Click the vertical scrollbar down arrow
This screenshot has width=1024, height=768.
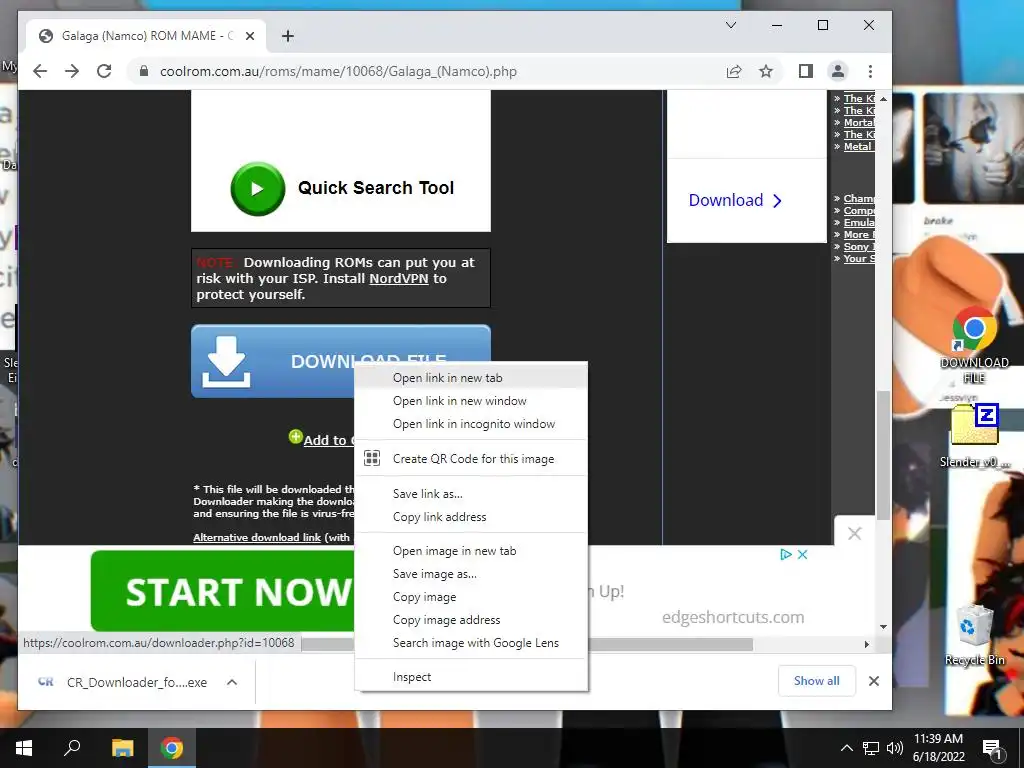click(884, 627)
